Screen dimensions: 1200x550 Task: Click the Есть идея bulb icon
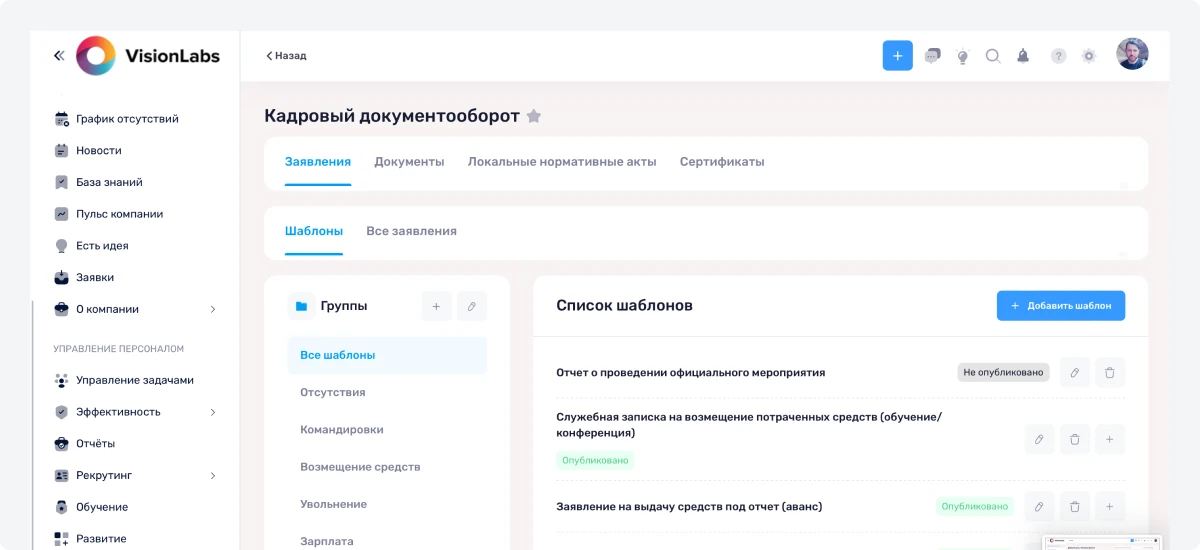coord(61,246)
